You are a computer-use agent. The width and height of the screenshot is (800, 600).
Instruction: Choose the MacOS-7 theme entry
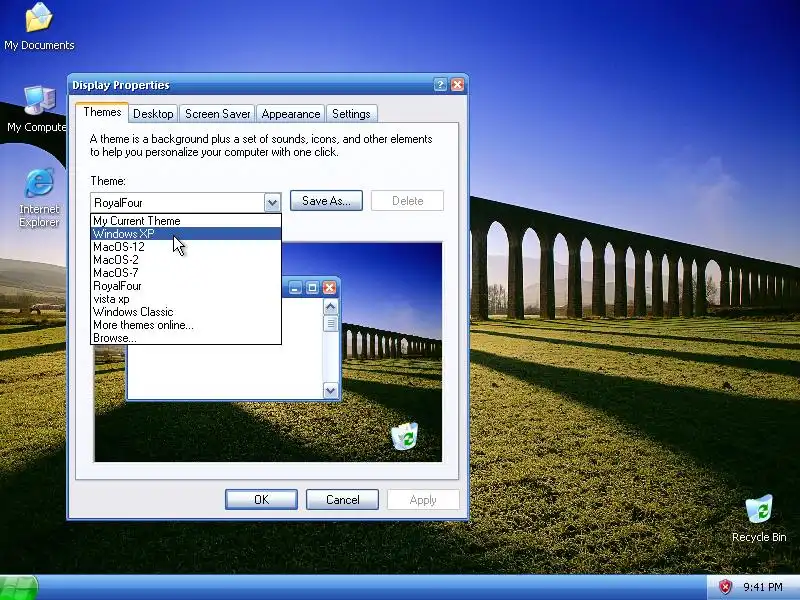pyautogui.click(x=186, y=273)
